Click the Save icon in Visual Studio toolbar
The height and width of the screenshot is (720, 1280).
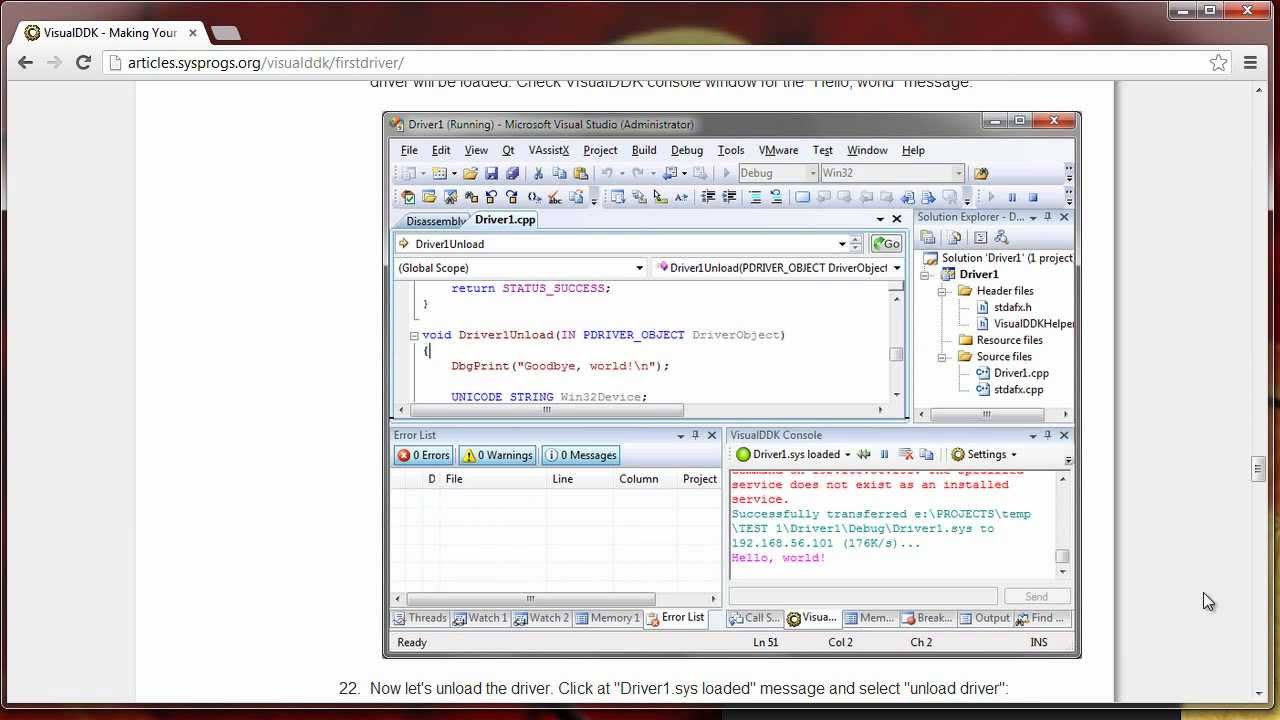click(x=491, y=174)
